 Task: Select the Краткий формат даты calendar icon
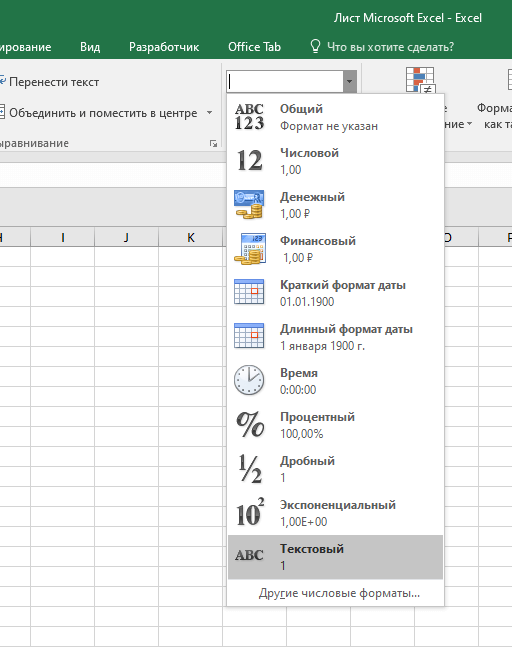[249, 292]
